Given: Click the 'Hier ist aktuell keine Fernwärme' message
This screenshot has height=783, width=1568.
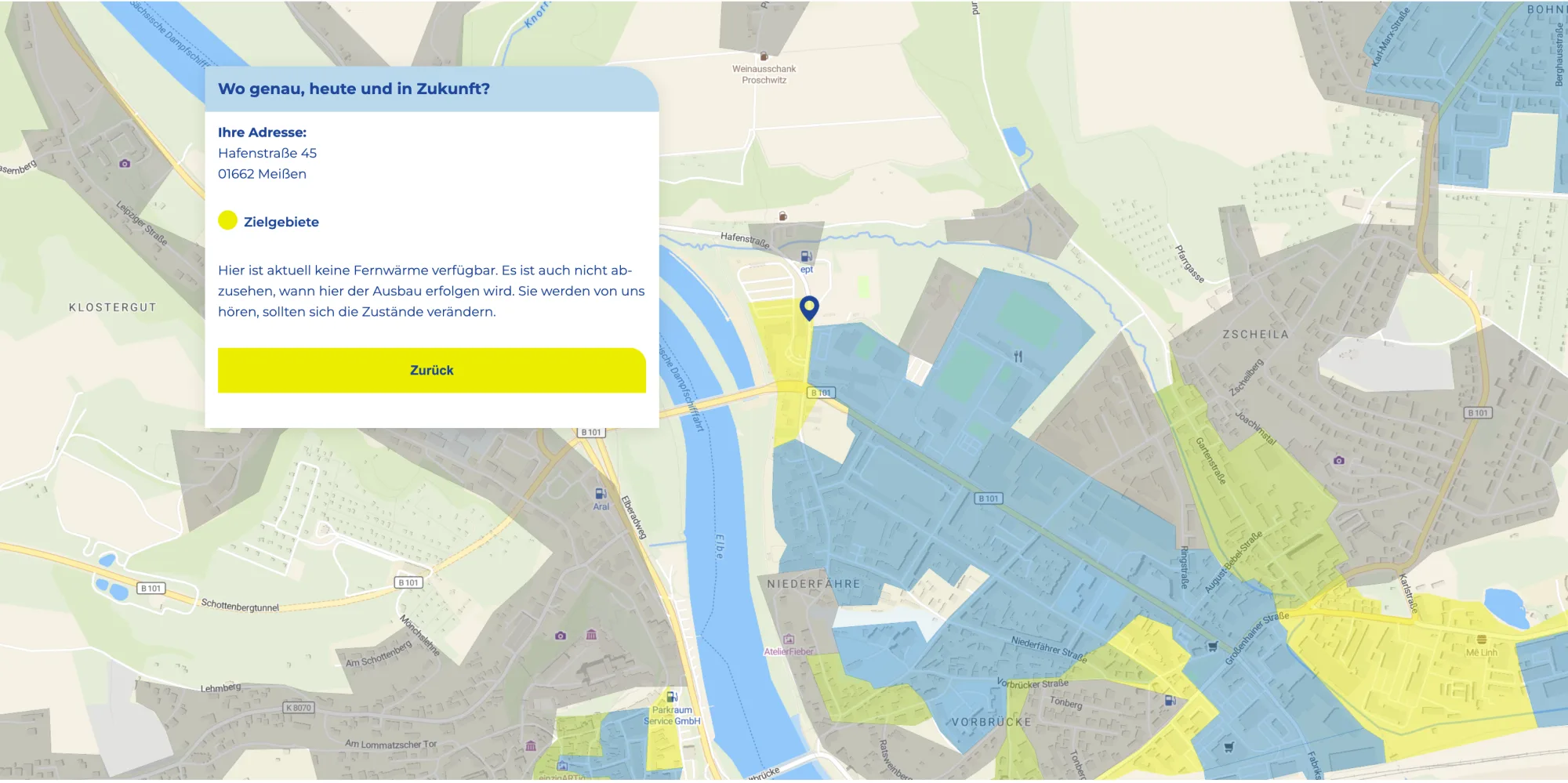Looking at the screenshot, I should click(431, 291).
